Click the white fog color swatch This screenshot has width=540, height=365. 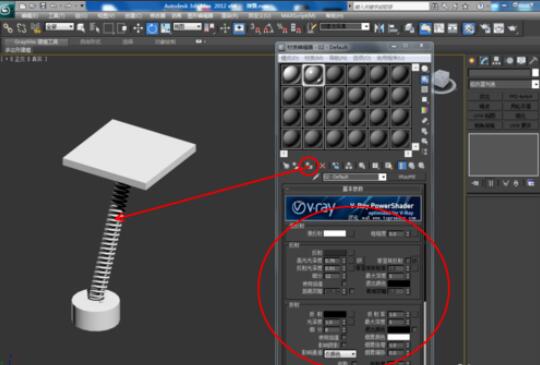[x=398, y=337]
